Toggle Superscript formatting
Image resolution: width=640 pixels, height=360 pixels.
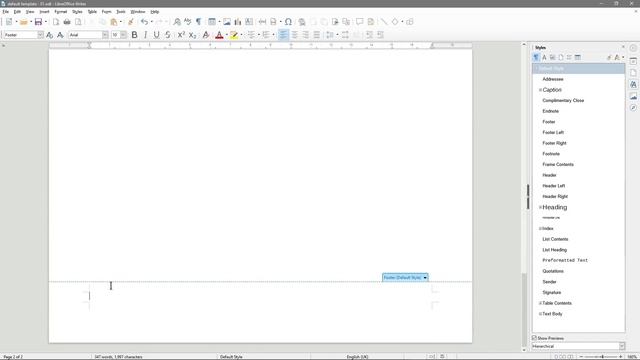[181, 35]
